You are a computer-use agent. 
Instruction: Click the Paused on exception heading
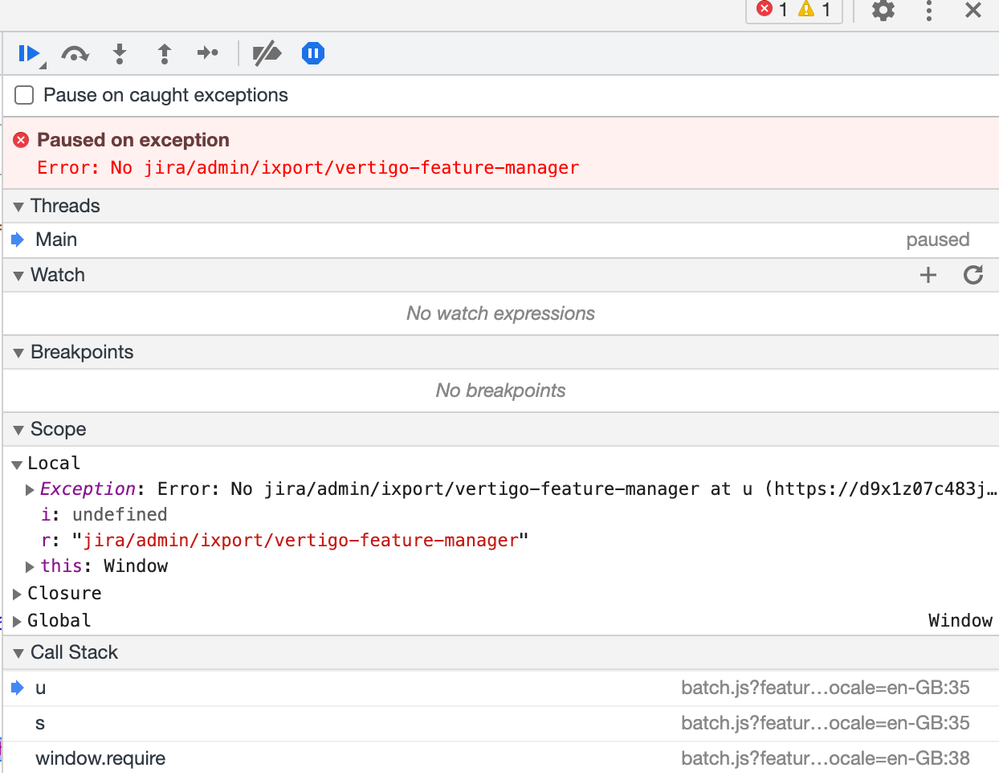tap(133, 140)
